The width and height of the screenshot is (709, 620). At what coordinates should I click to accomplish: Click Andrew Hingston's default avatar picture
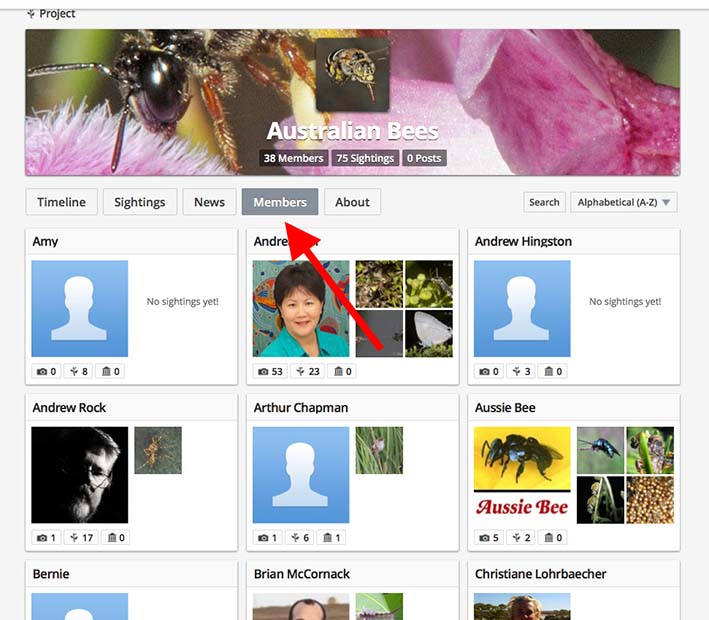click(x=522, y=308)
